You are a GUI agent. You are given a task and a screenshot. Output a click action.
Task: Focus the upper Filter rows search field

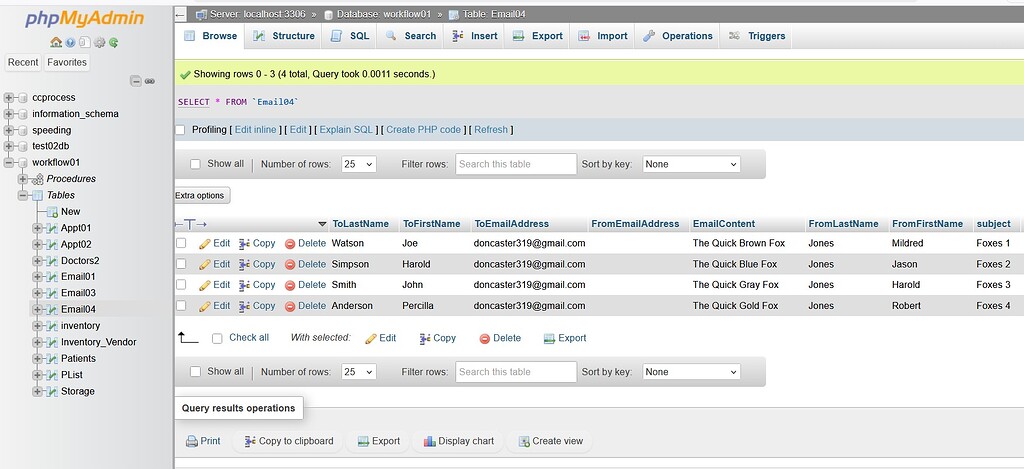coord(516,164)
